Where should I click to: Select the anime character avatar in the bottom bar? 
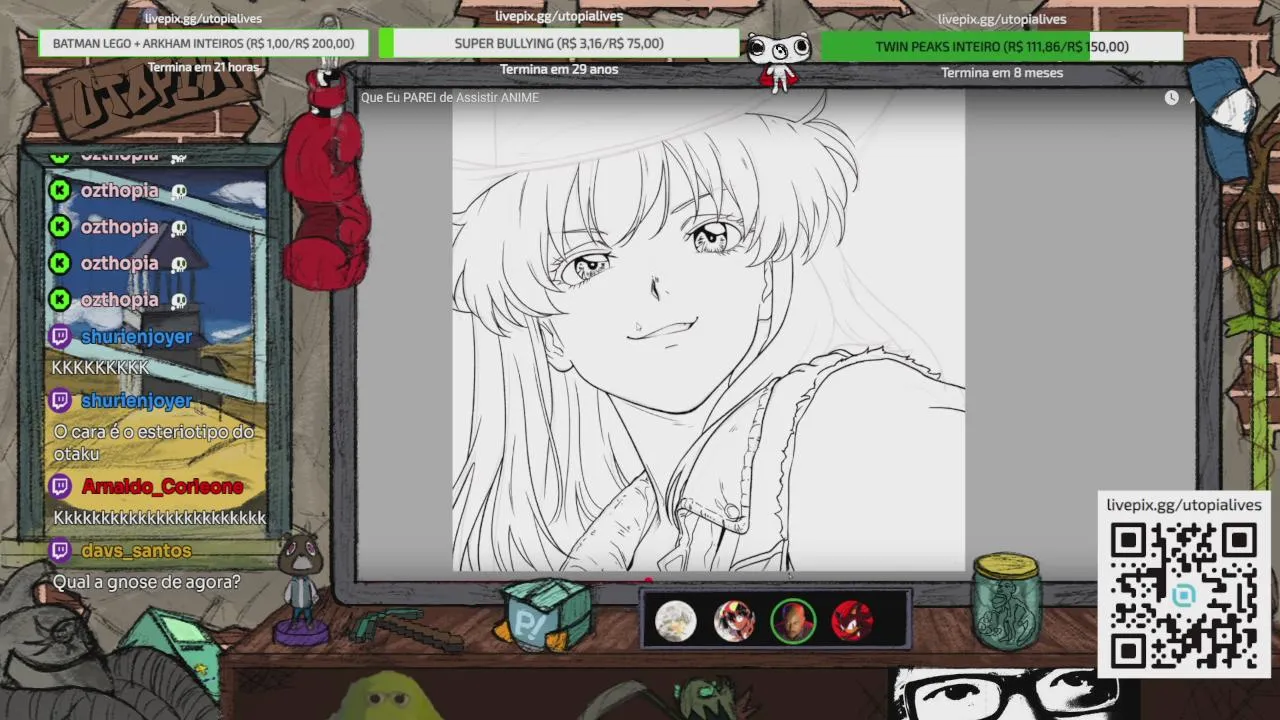734,621
